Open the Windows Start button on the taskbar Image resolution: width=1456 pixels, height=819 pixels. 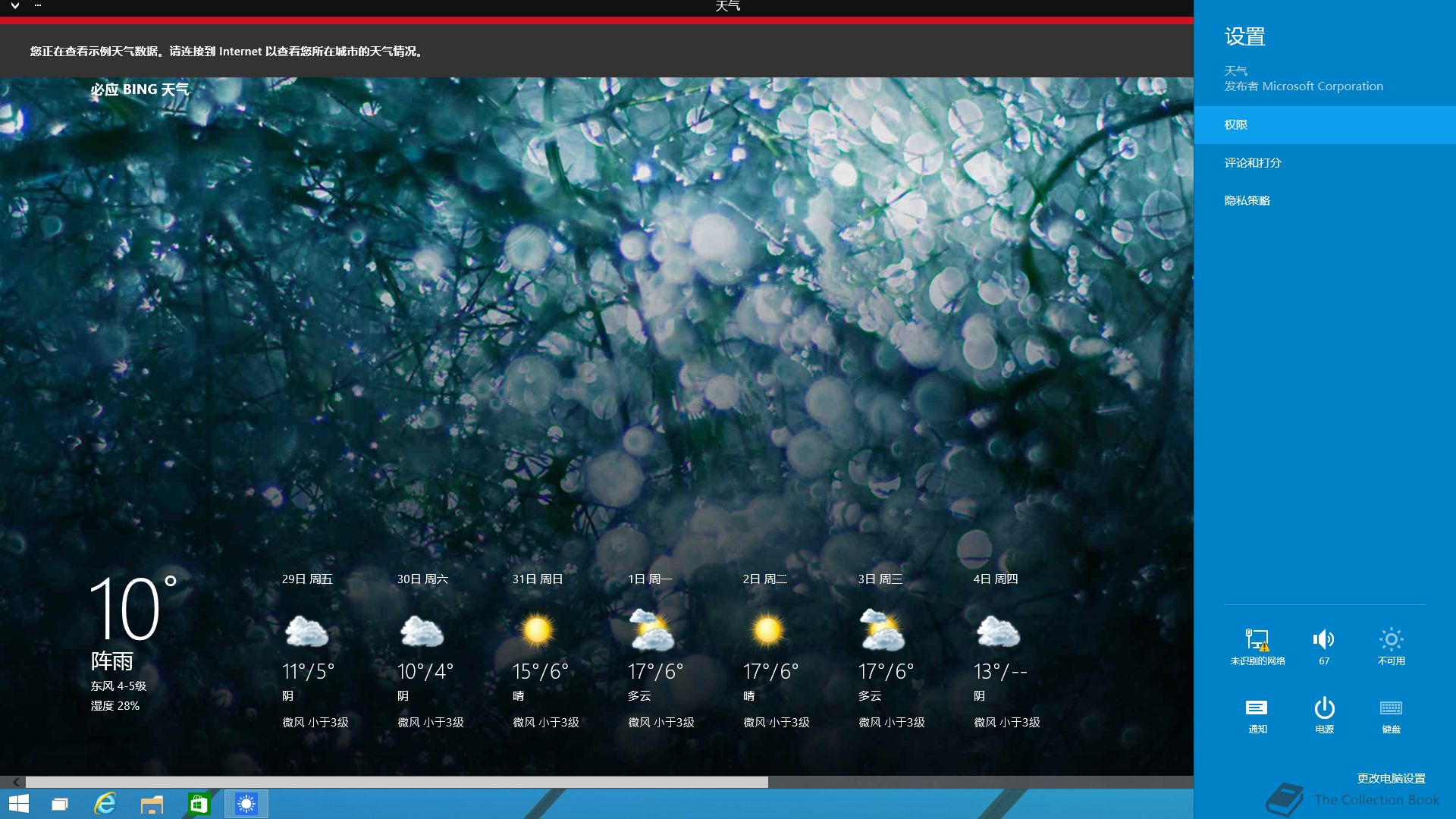point(18,804)
